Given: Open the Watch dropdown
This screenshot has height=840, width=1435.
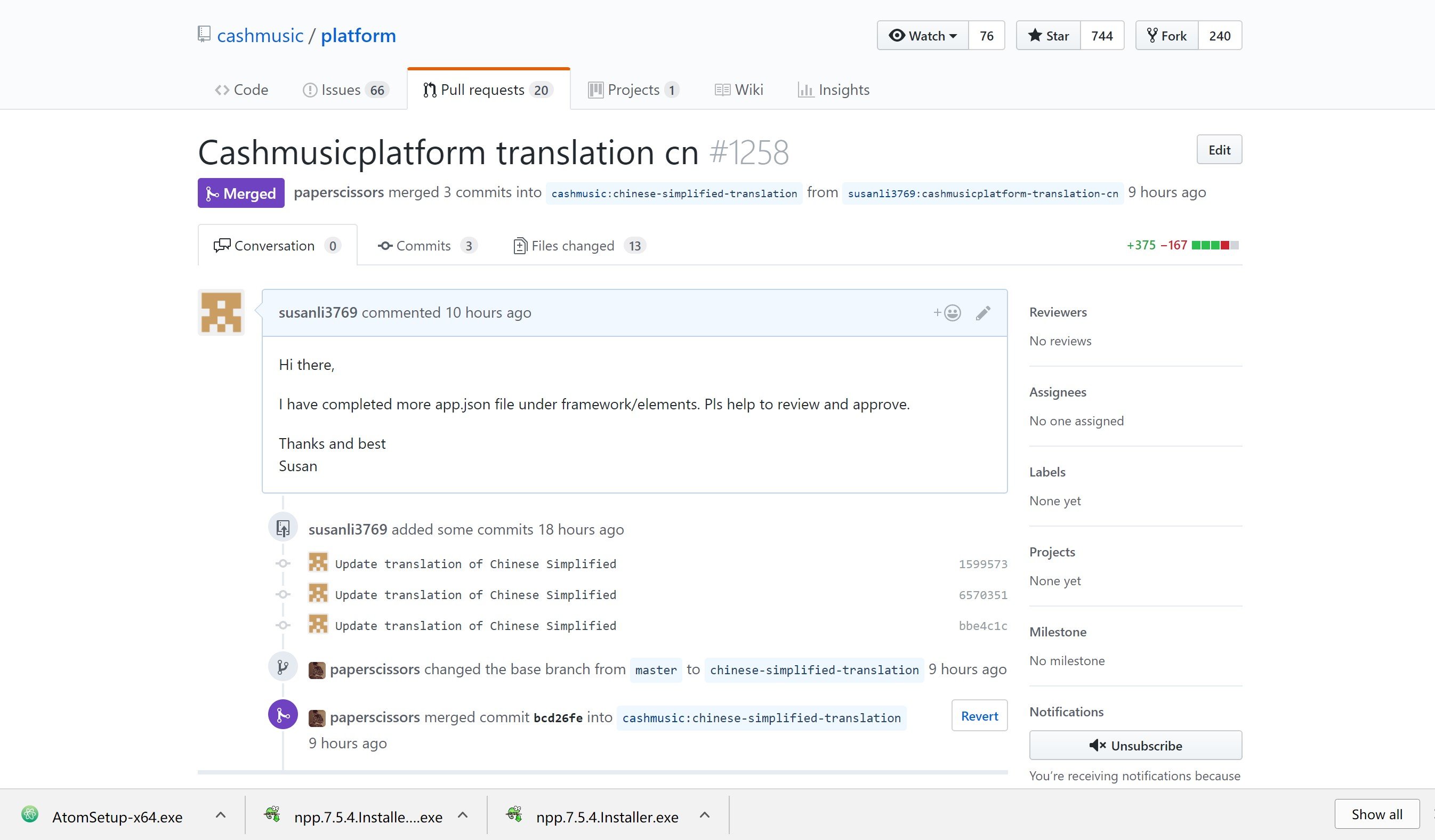Looking at the screenshot, I should [x=923, y=35].
